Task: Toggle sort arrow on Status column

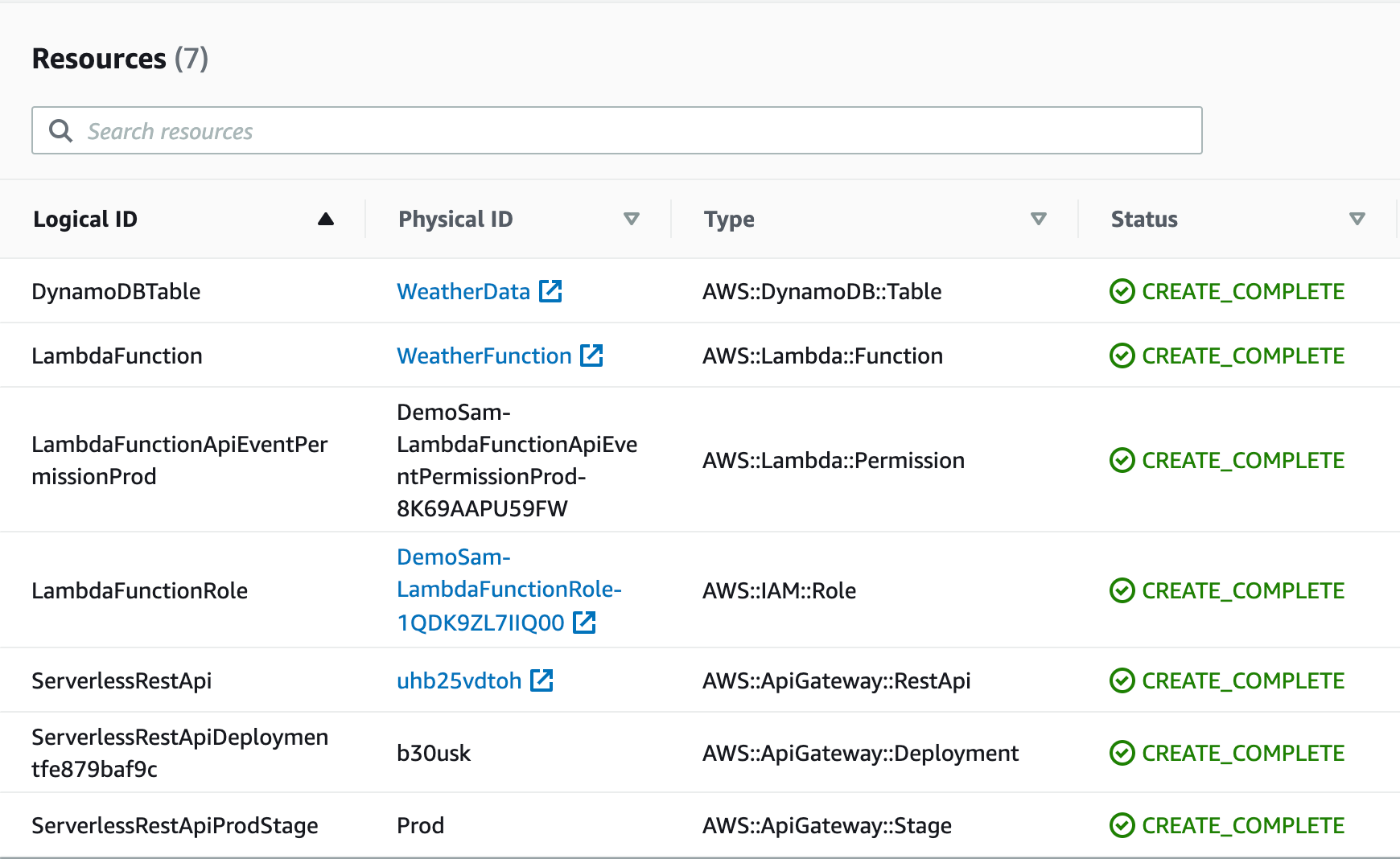Action: tap(1357, 219)
